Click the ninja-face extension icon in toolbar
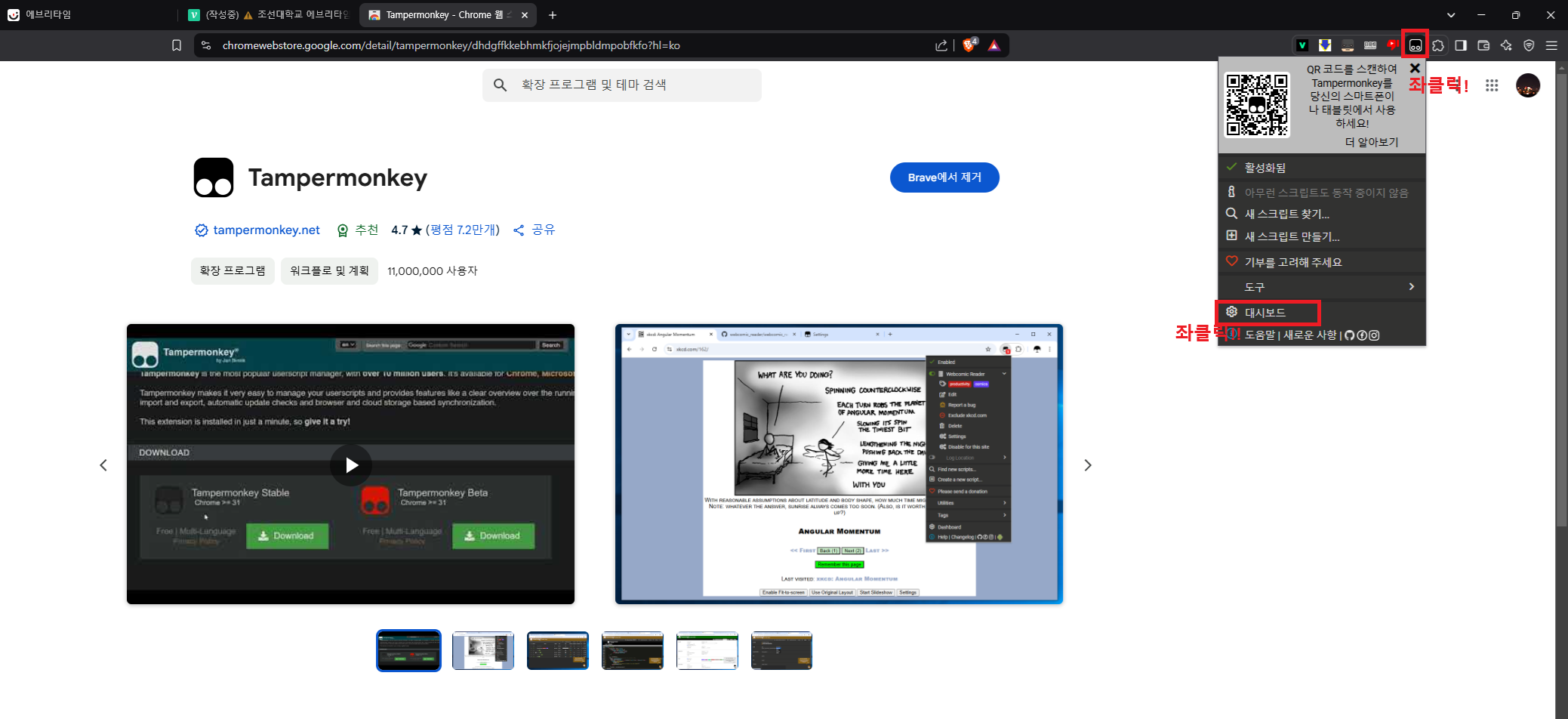Viewport: 1568px width, 719px height. [1348, 45]
